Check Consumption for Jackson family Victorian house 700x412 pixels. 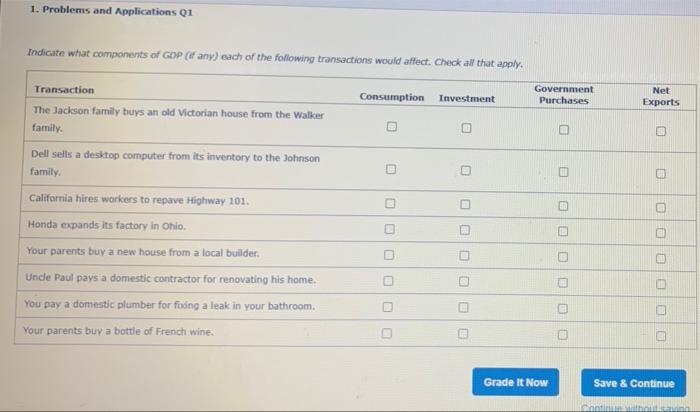[x=392, y=127]
